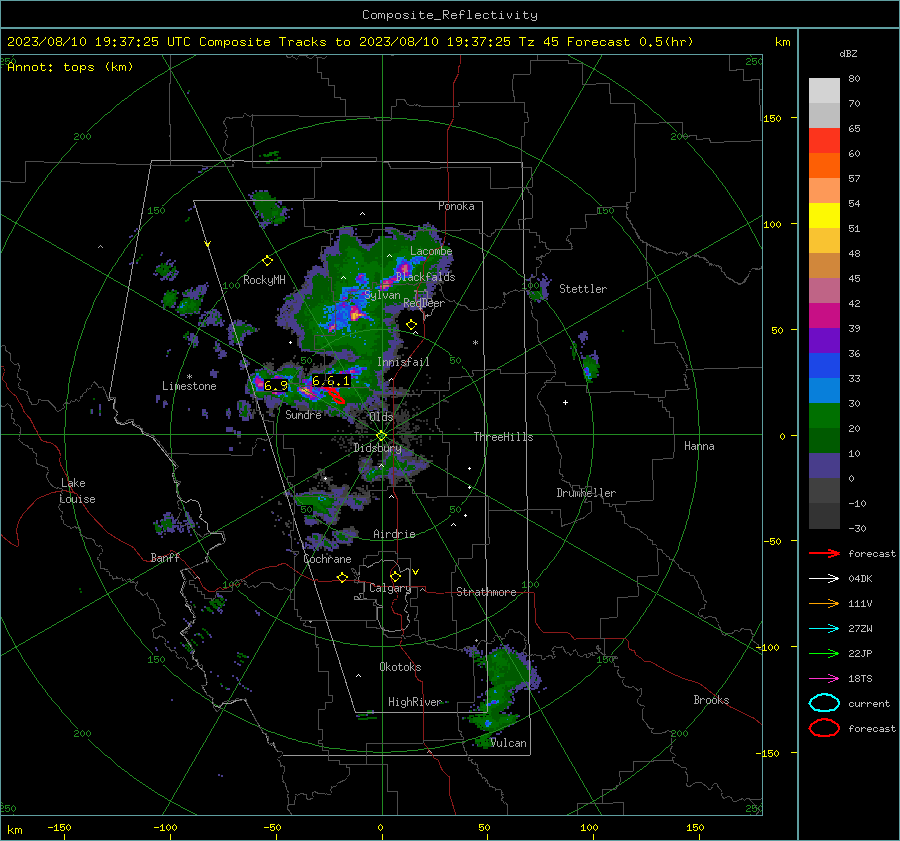This screenshot has height=841, width=900.
Task: Click the Innisfail city label
Action: (x=403, y=362)
